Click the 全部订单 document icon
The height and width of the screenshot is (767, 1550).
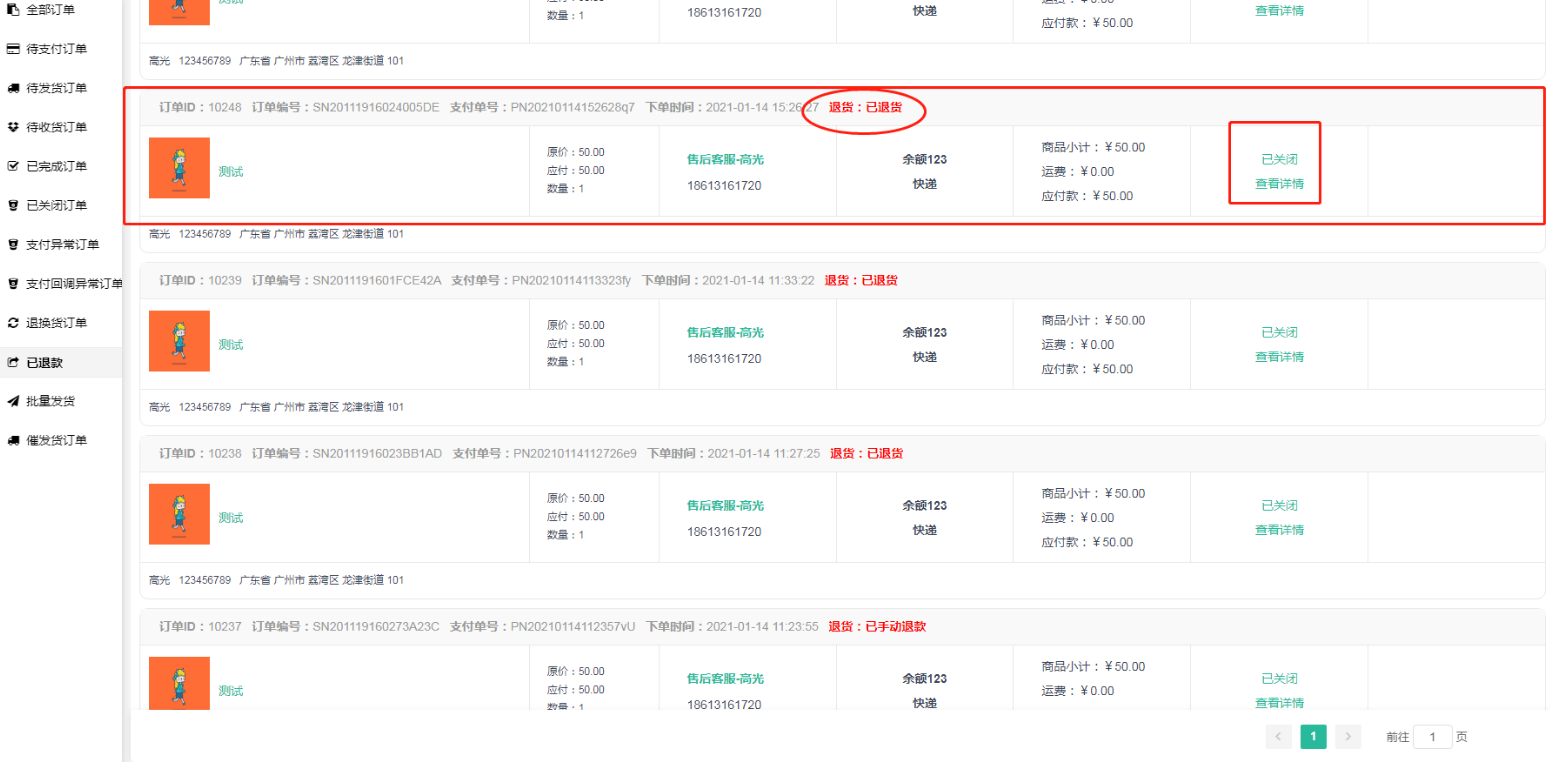[13, 9]
